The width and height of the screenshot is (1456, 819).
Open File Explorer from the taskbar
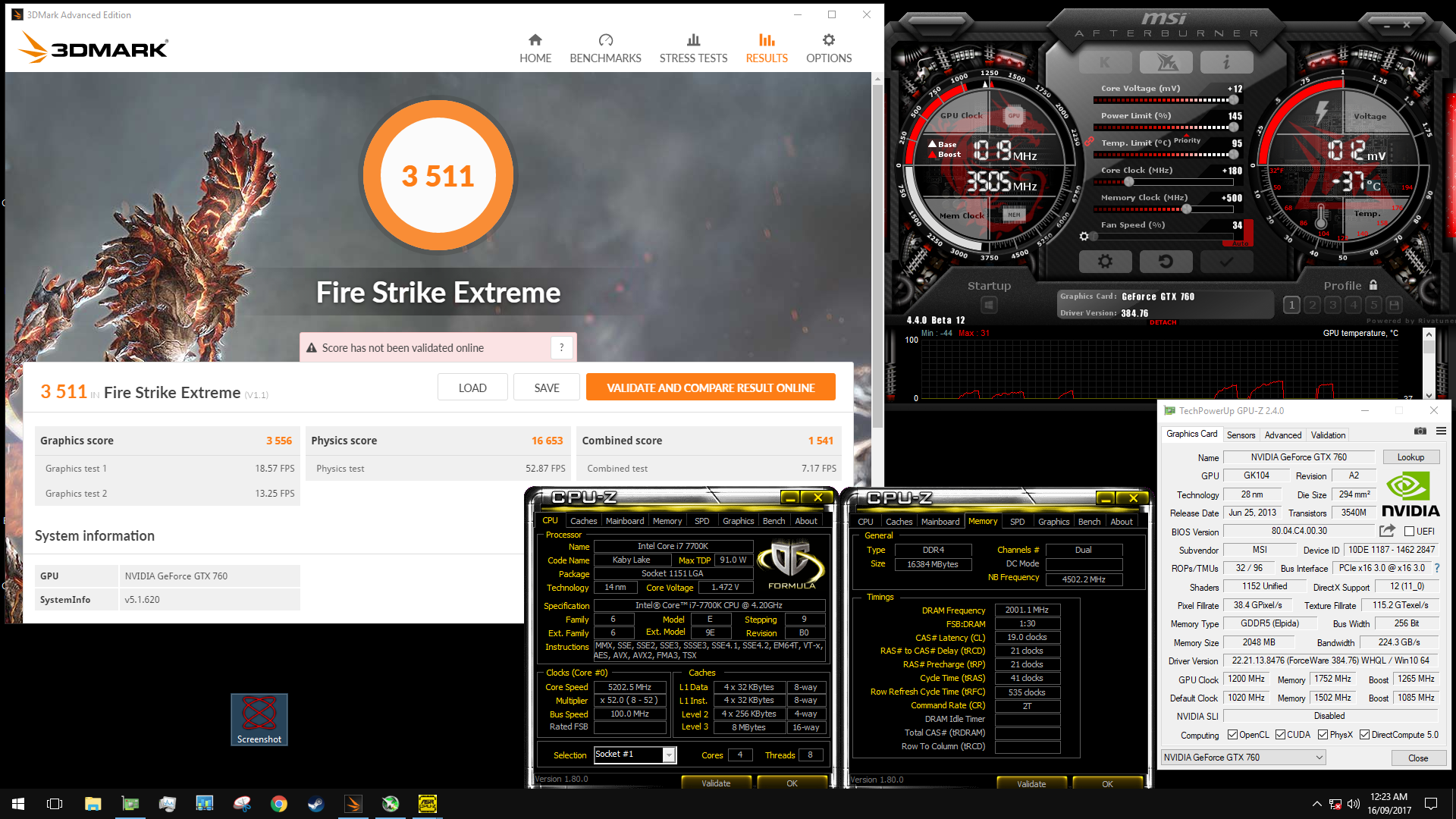[93, 804]
